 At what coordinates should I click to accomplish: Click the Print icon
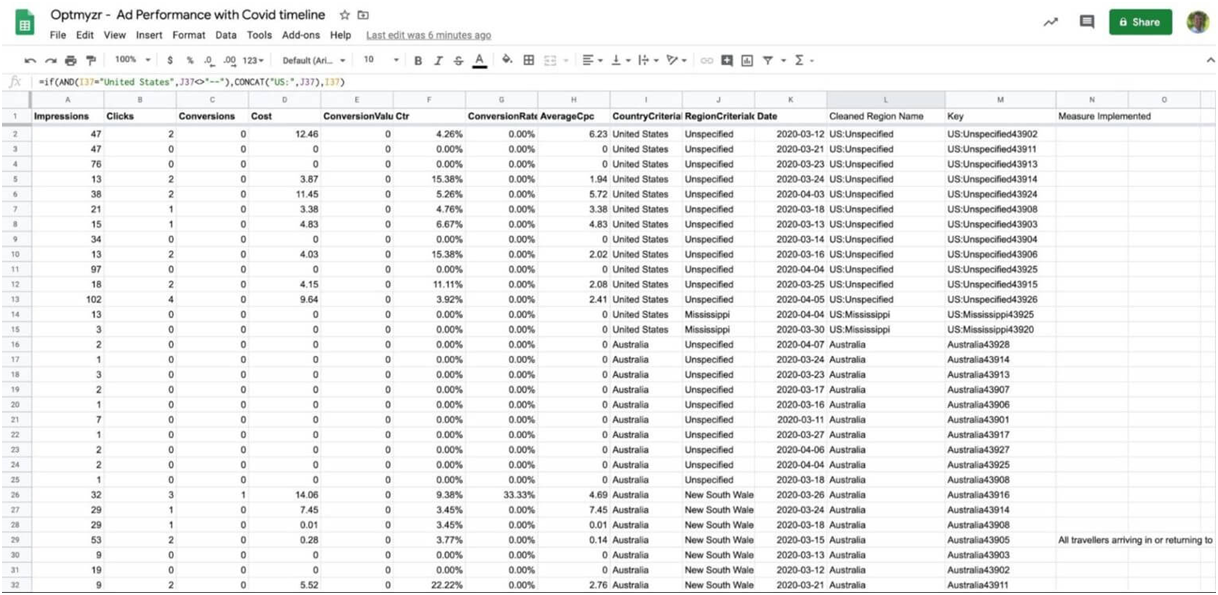[70, 60]
